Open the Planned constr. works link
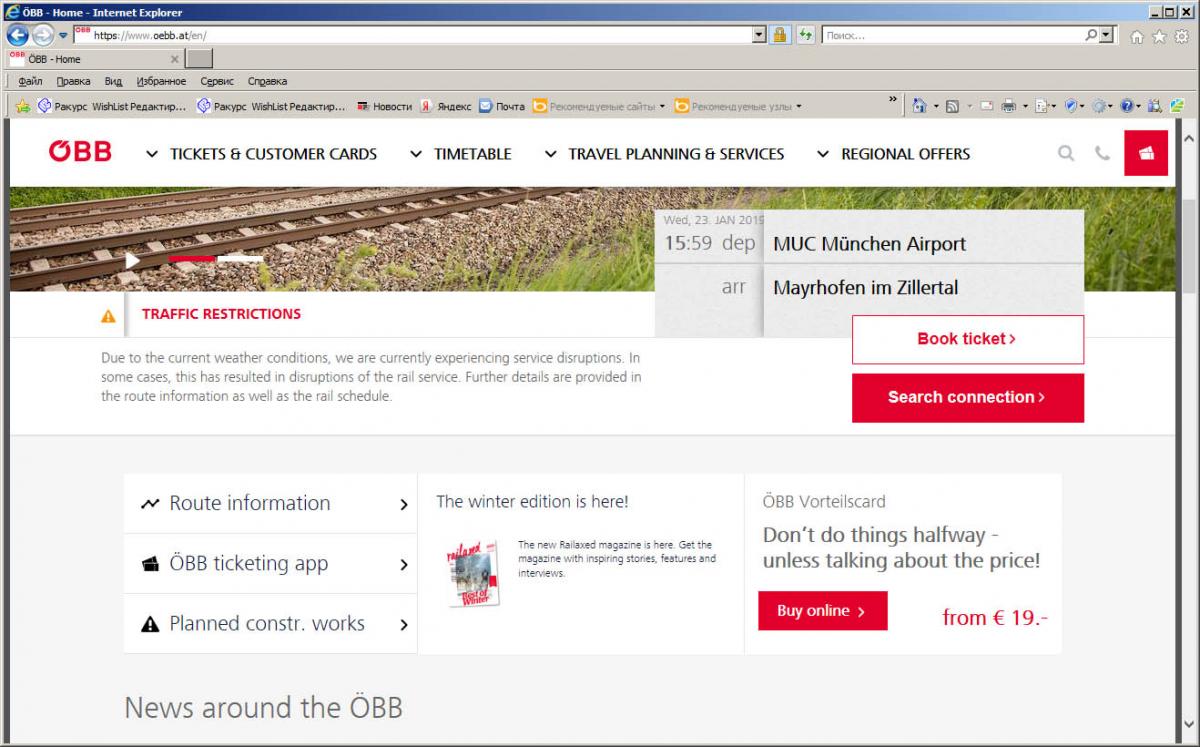Image resolution: width=1200 pixels, height=747 pixels. [271, 624]
